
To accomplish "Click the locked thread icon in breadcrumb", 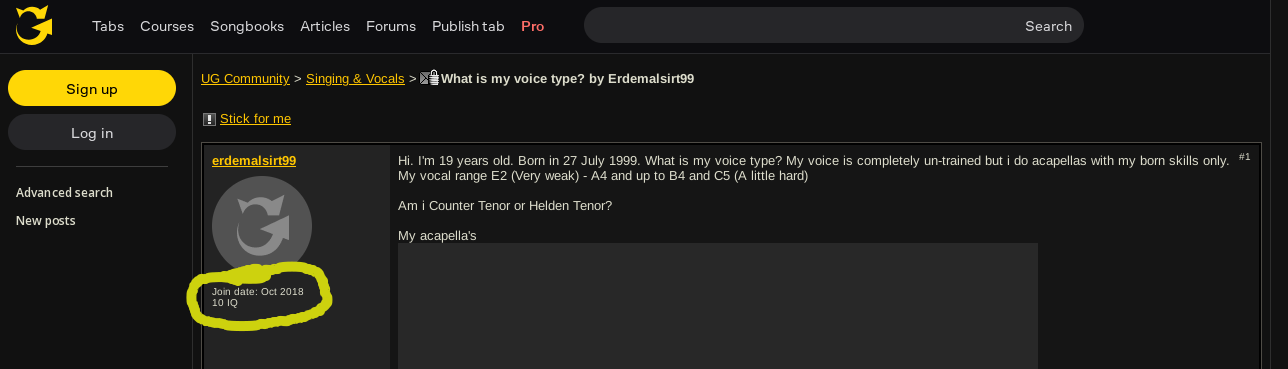I will click(x=430, y=78).
